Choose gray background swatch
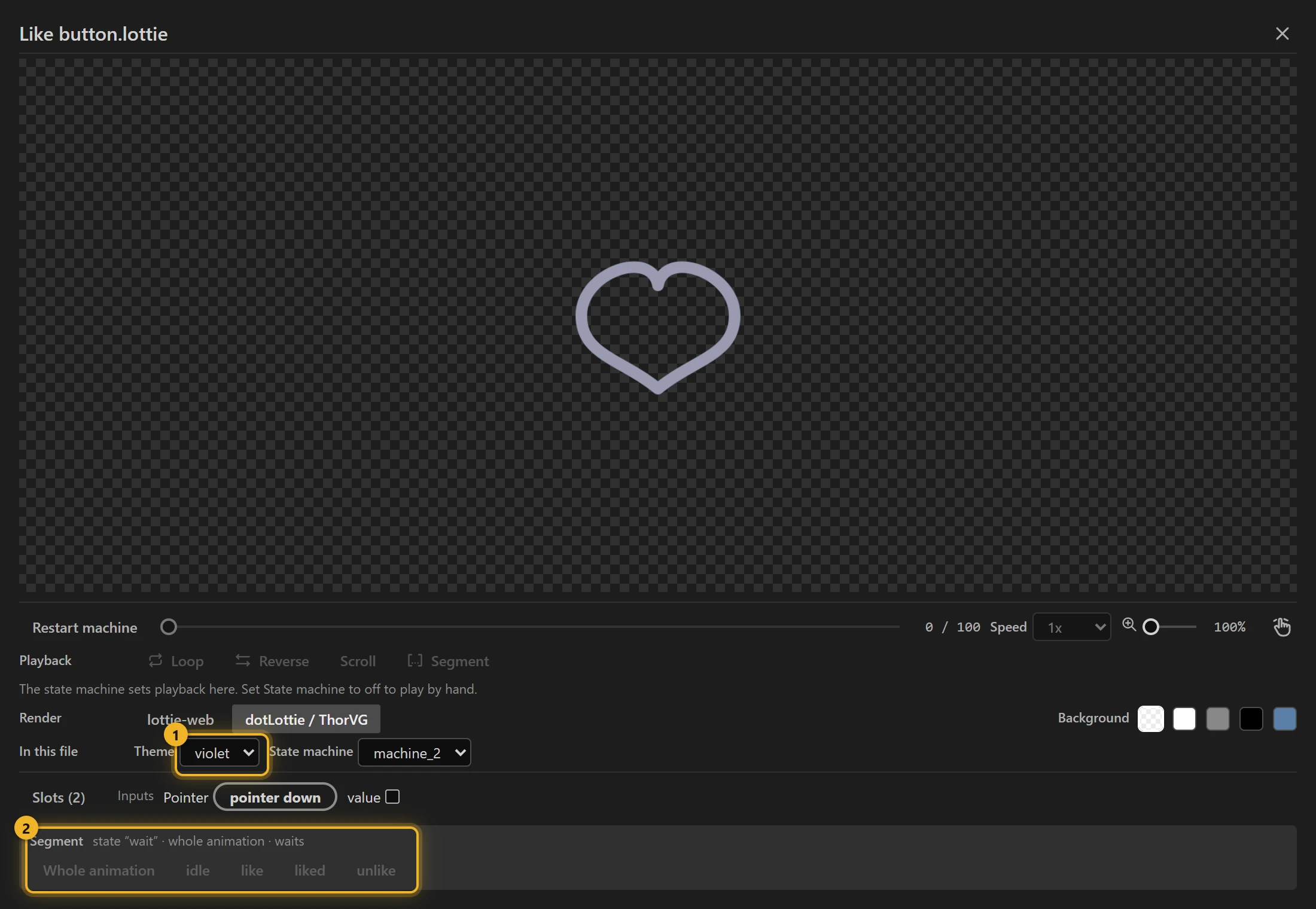Screen dimensions: 1316x909 coord(1218,718)
